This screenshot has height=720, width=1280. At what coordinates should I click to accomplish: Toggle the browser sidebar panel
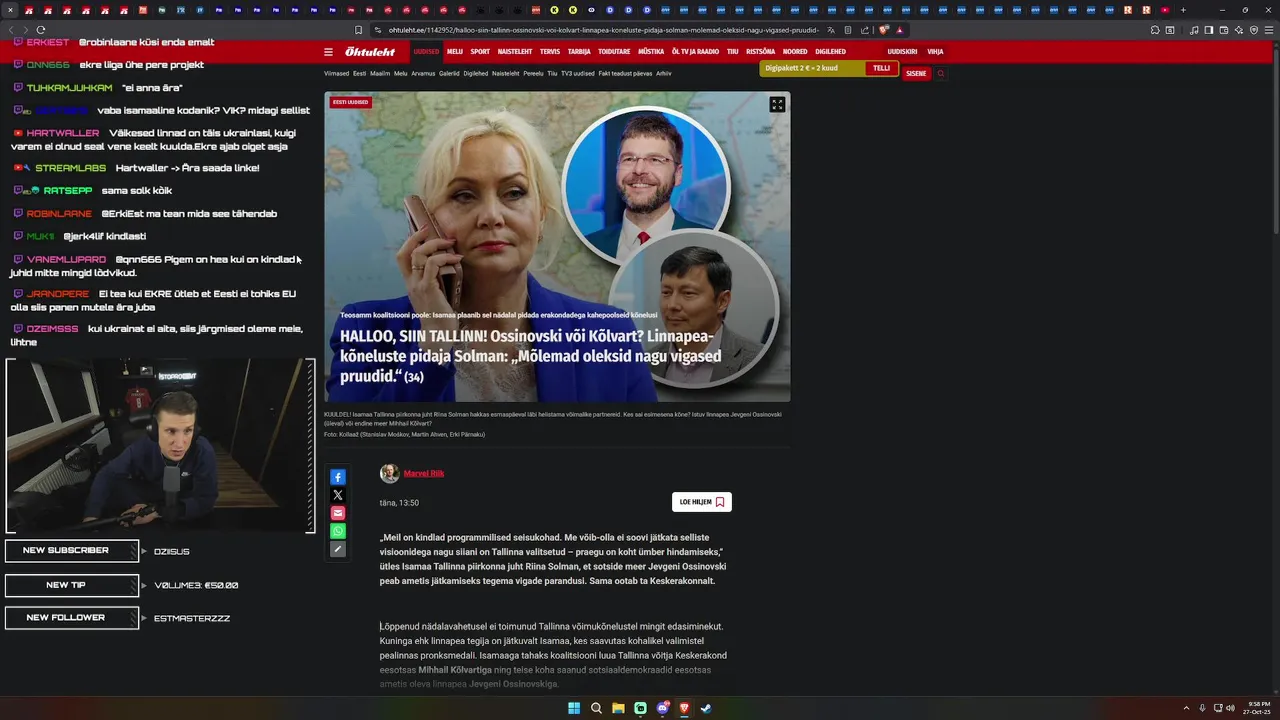pyautogui.click(x=1208, y=30)
